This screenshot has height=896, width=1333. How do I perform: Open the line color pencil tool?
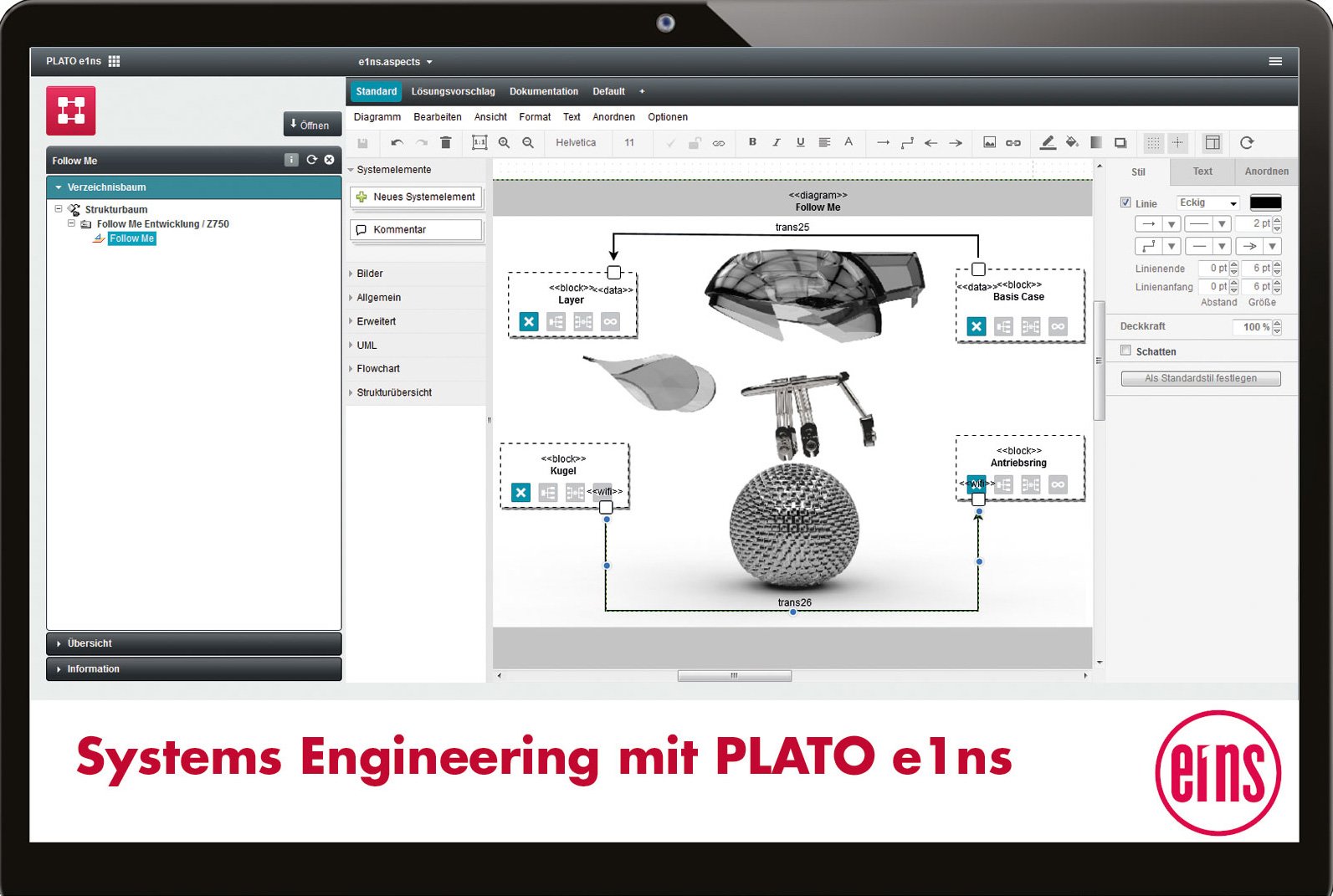(1048, 143)
